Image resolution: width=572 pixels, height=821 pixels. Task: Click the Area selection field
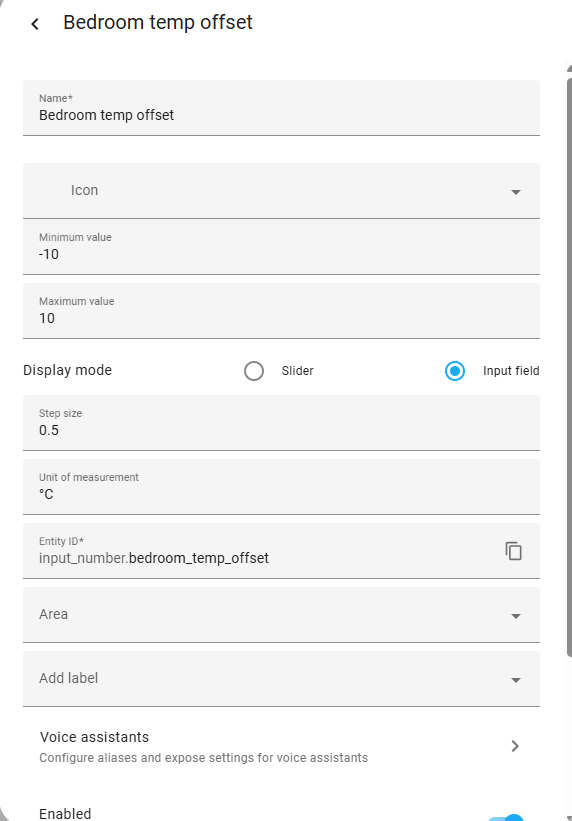tap(281, 615)
